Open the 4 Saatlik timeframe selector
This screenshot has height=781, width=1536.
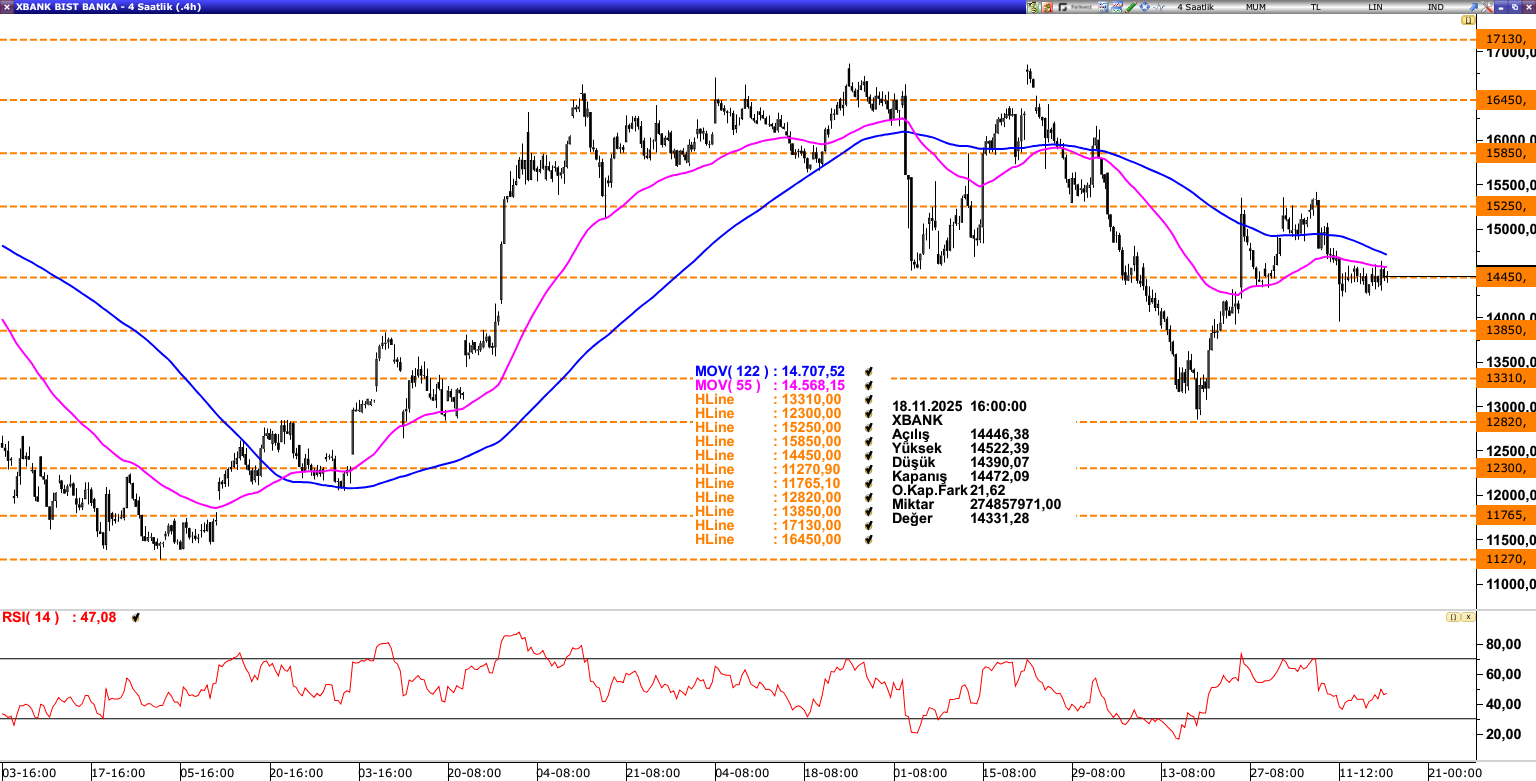coord(1195,6)
